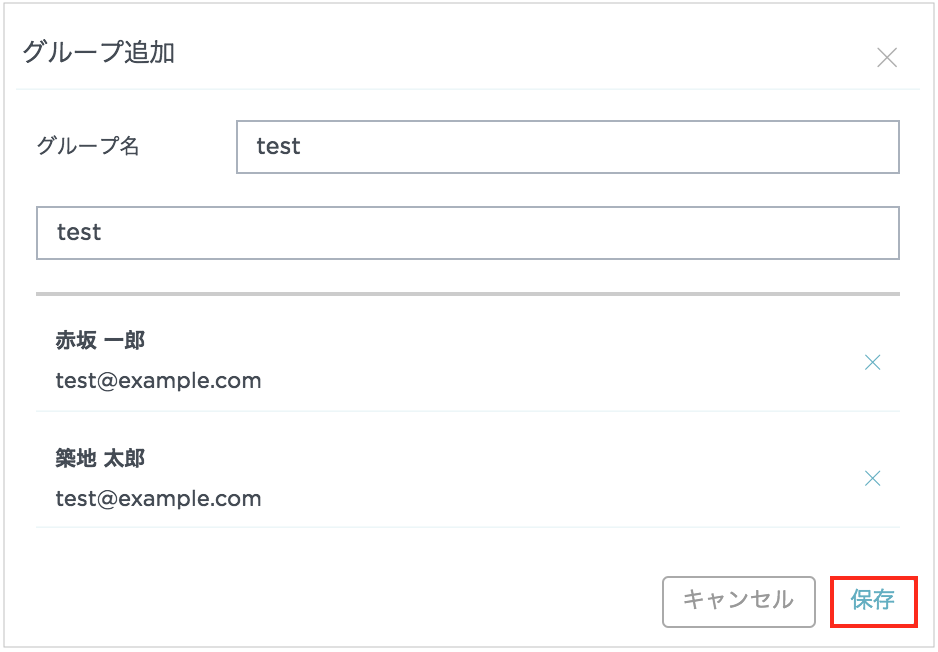Click the blank area right of 赤坂 一郎 name
938x652 pixels.
coord(500,341)
